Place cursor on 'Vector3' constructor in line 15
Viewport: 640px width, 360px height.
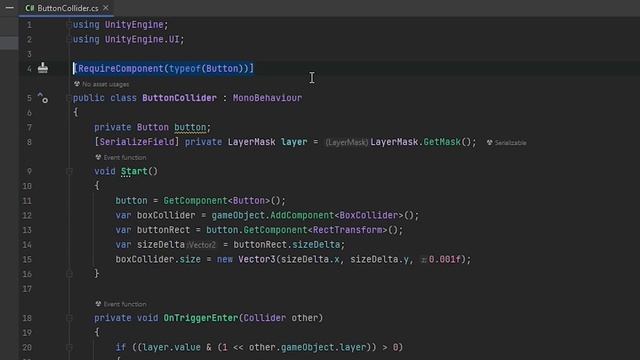pyautogui.click(x=257, y=260)
